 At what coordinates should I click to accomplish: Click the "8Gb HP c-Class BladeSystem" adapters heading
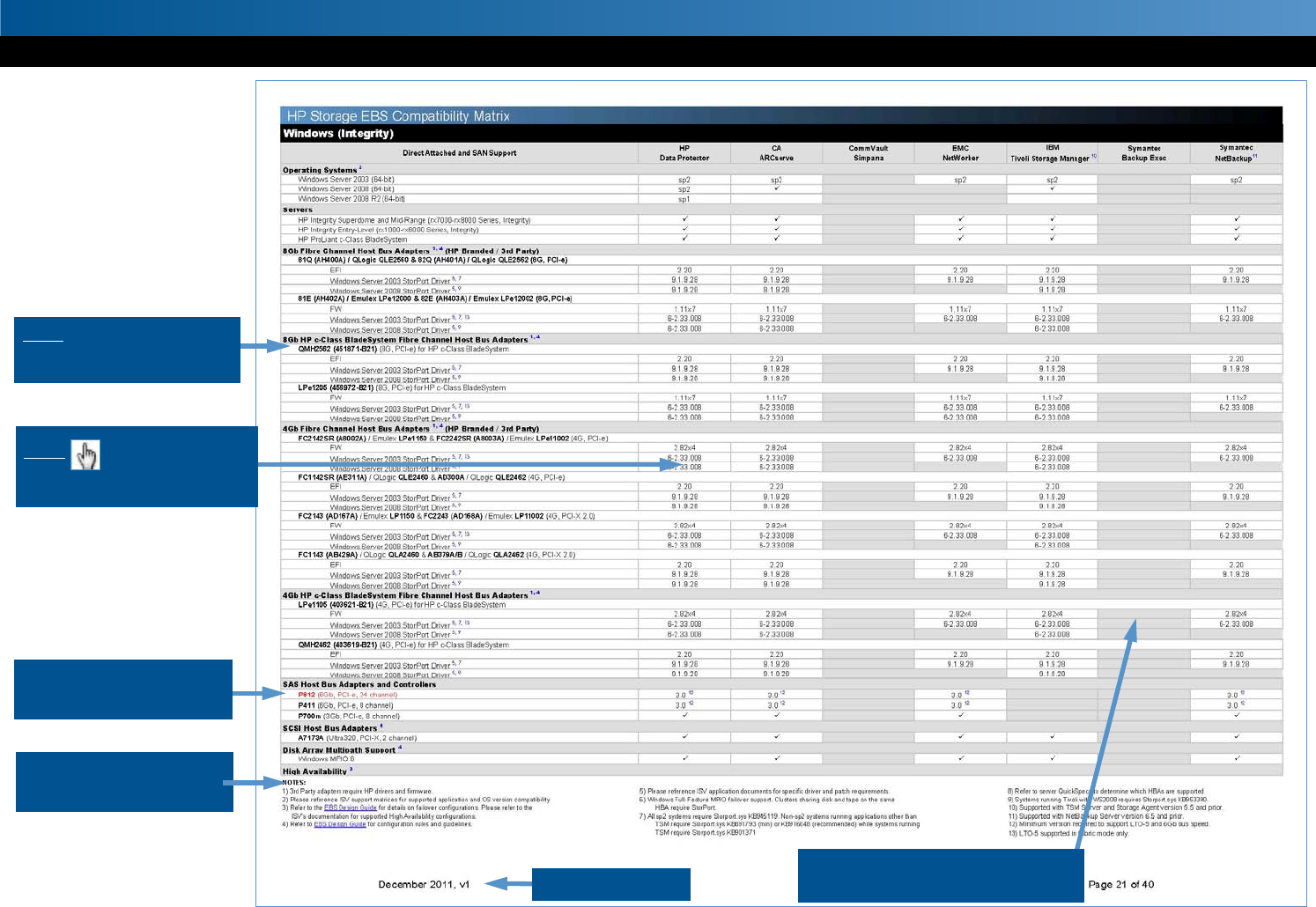[411, 339]
